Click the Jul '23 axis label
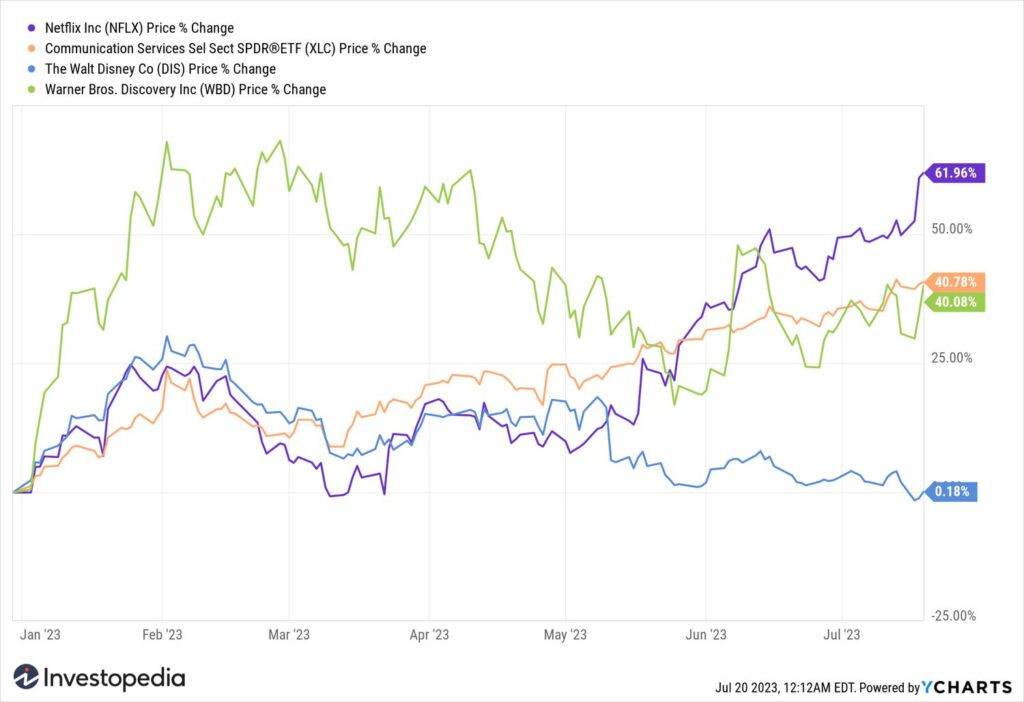Viewport: 1024px width, 702px height. [842, 635]
